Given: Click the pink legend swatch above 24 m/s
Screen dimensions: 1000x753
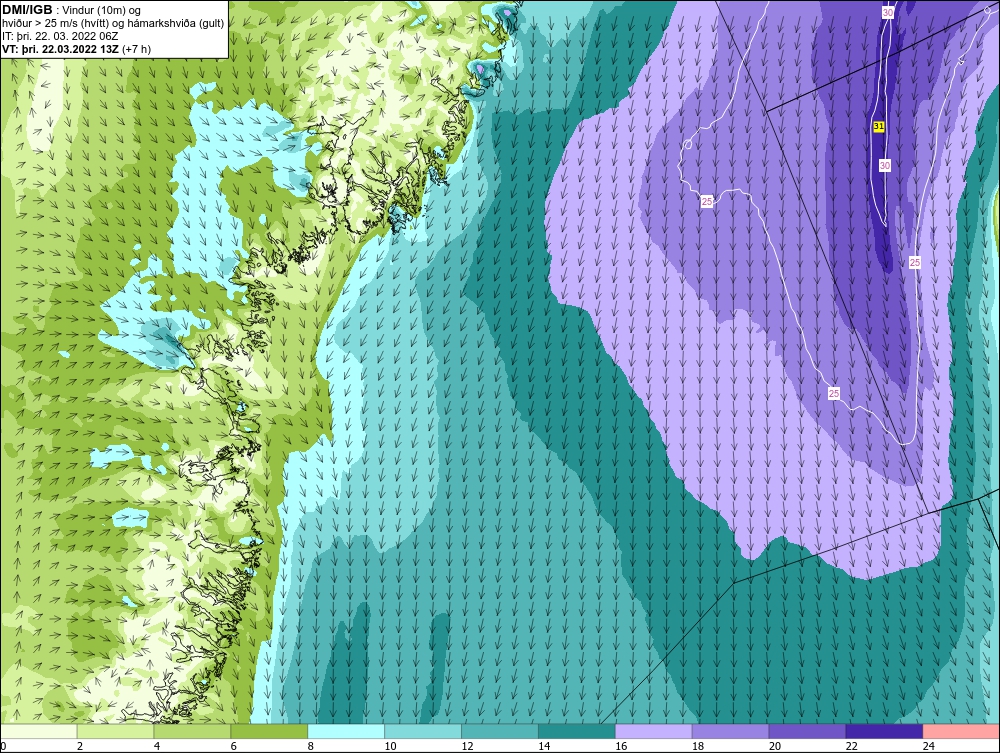Looking at the screenshot, I should (961, 731).
